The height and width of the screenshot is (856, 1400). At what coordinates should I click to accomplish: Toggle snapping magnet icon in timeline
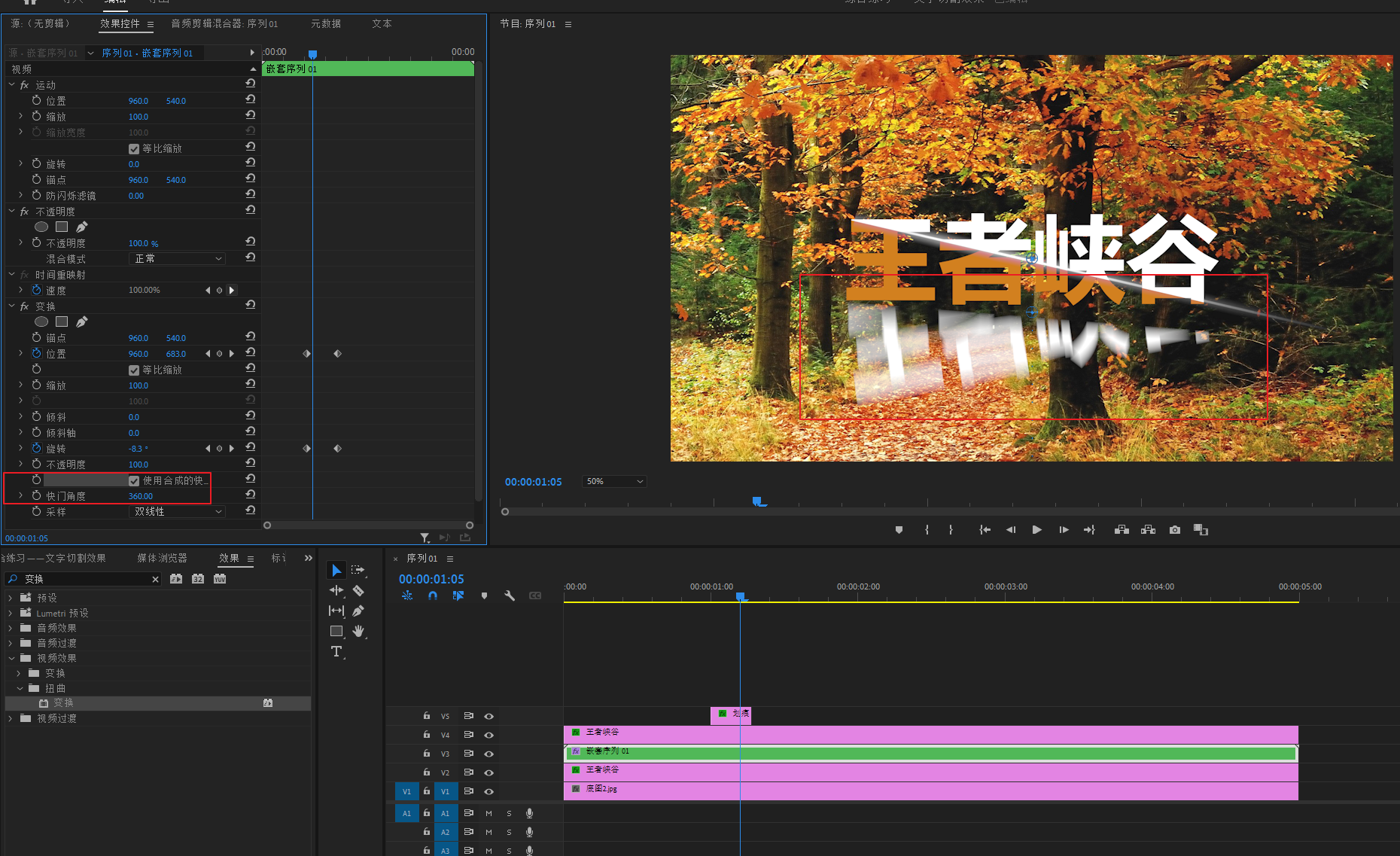point(433,596)
